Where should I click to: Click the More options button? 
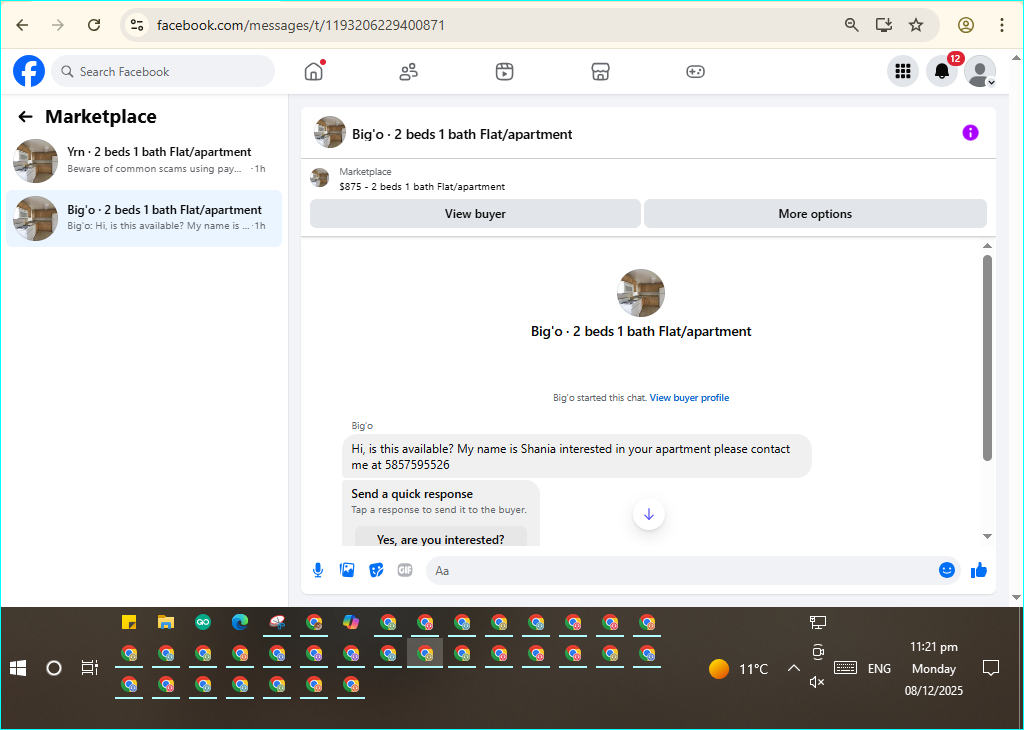(815, 214)
